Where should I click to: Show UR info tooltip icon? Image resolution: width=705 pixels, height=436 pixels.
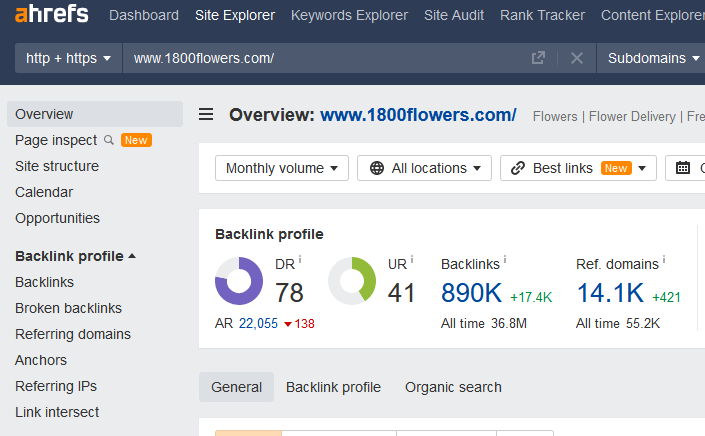412,259
